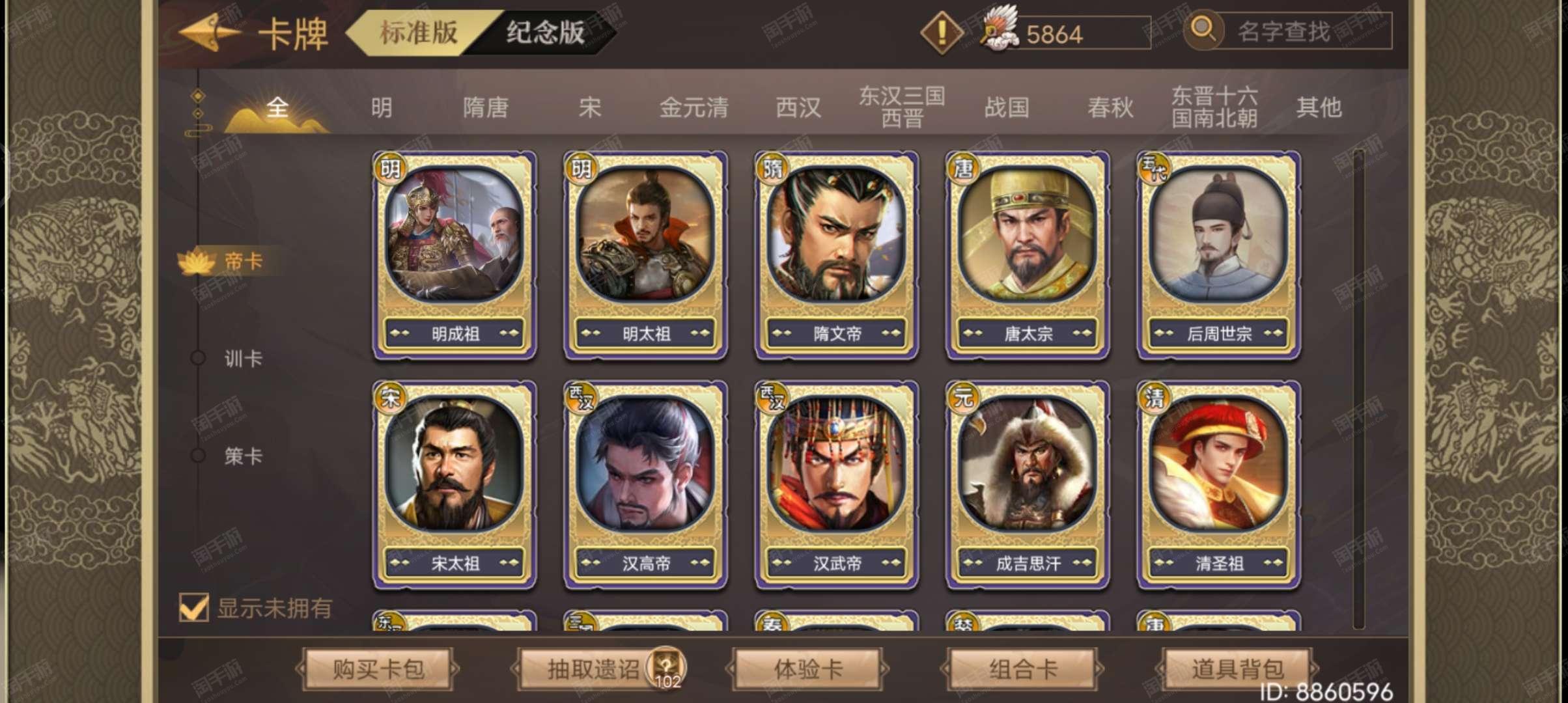Tap the feather currency icon

point(1000,29)
